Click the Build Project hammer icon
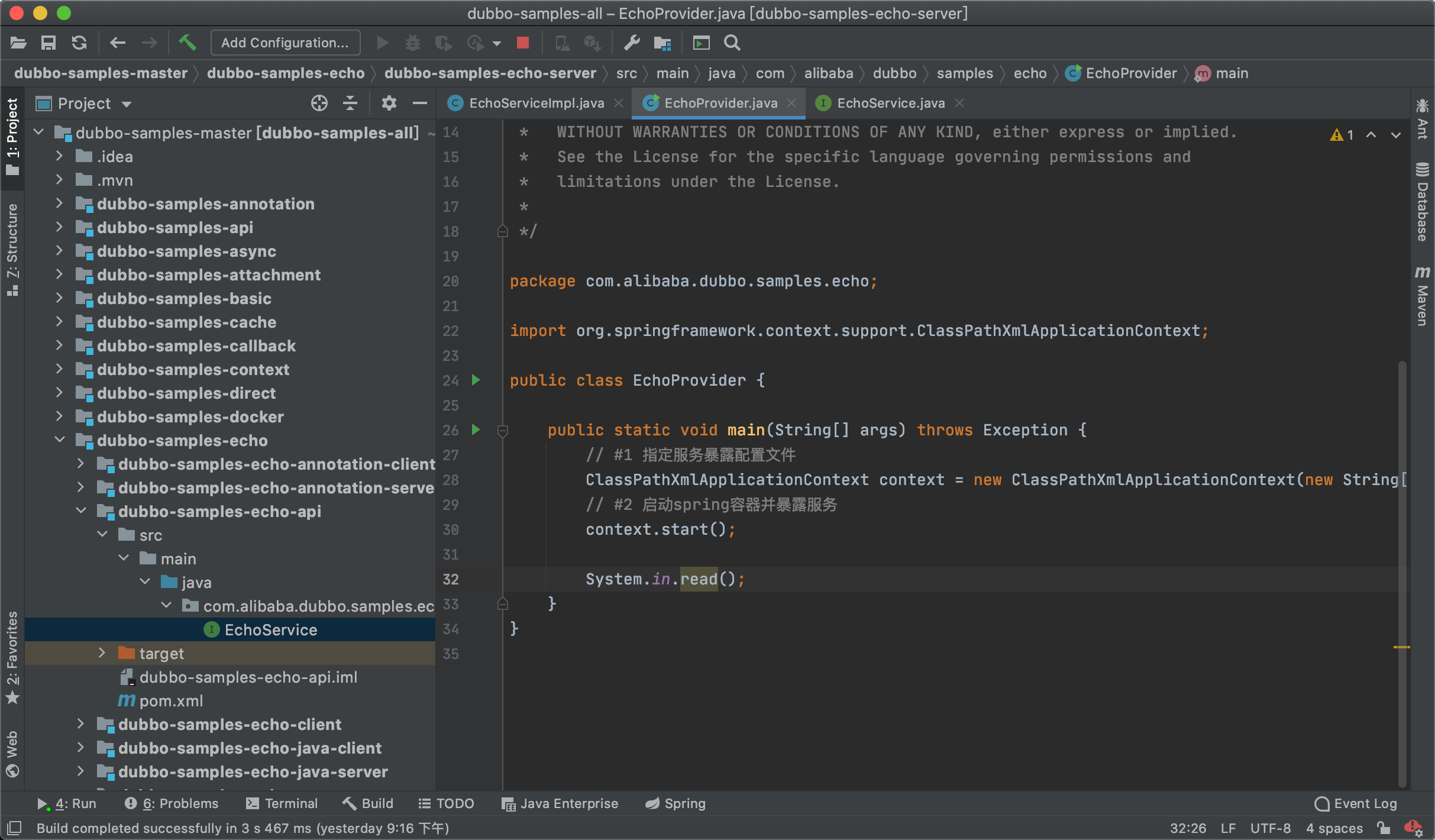Image resolution: width=1435 pixels, height=840 pixels. tap(188, 43)
